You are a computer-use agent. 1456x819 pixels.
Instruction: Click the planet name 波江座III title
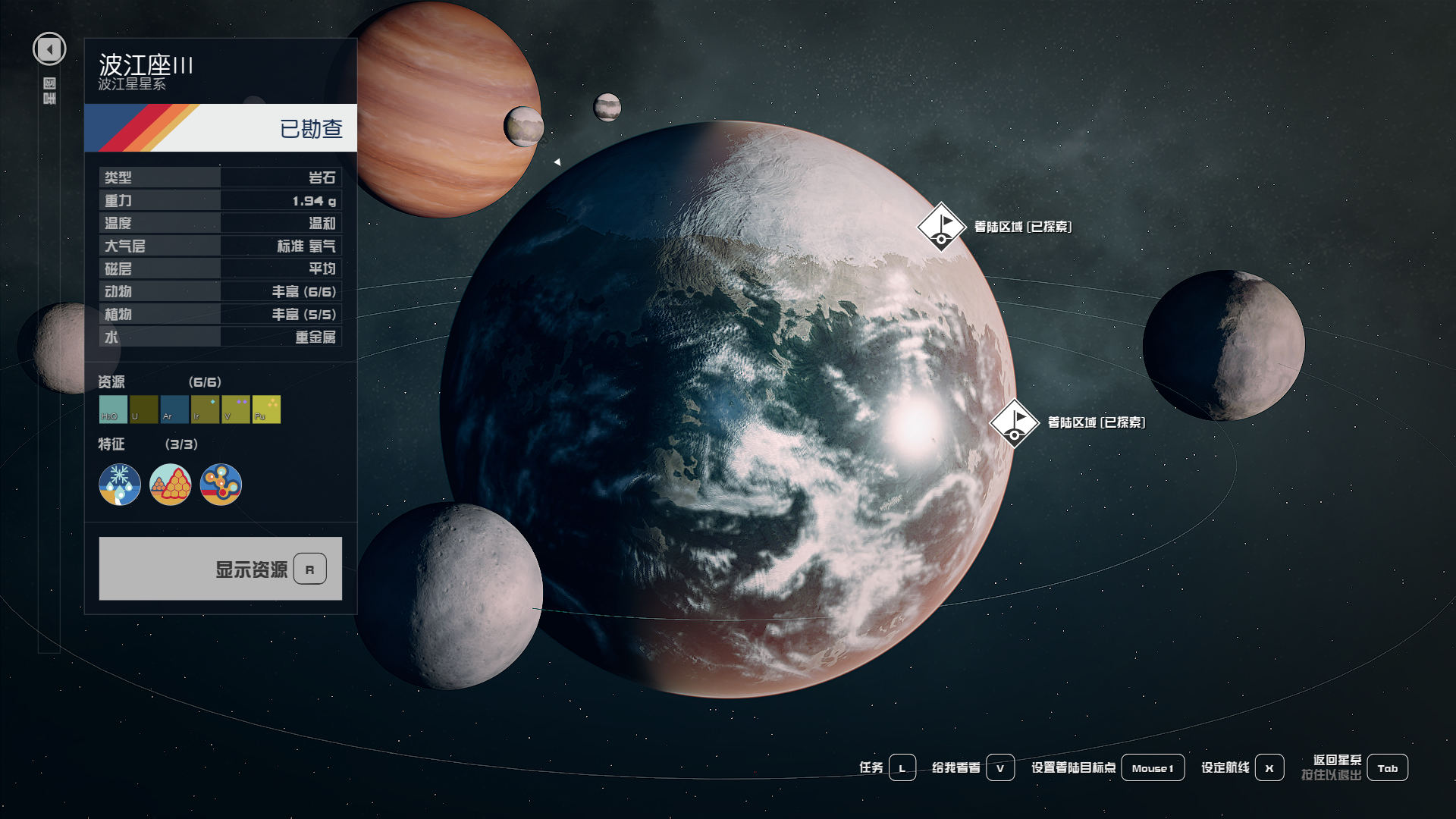(146, 64)
